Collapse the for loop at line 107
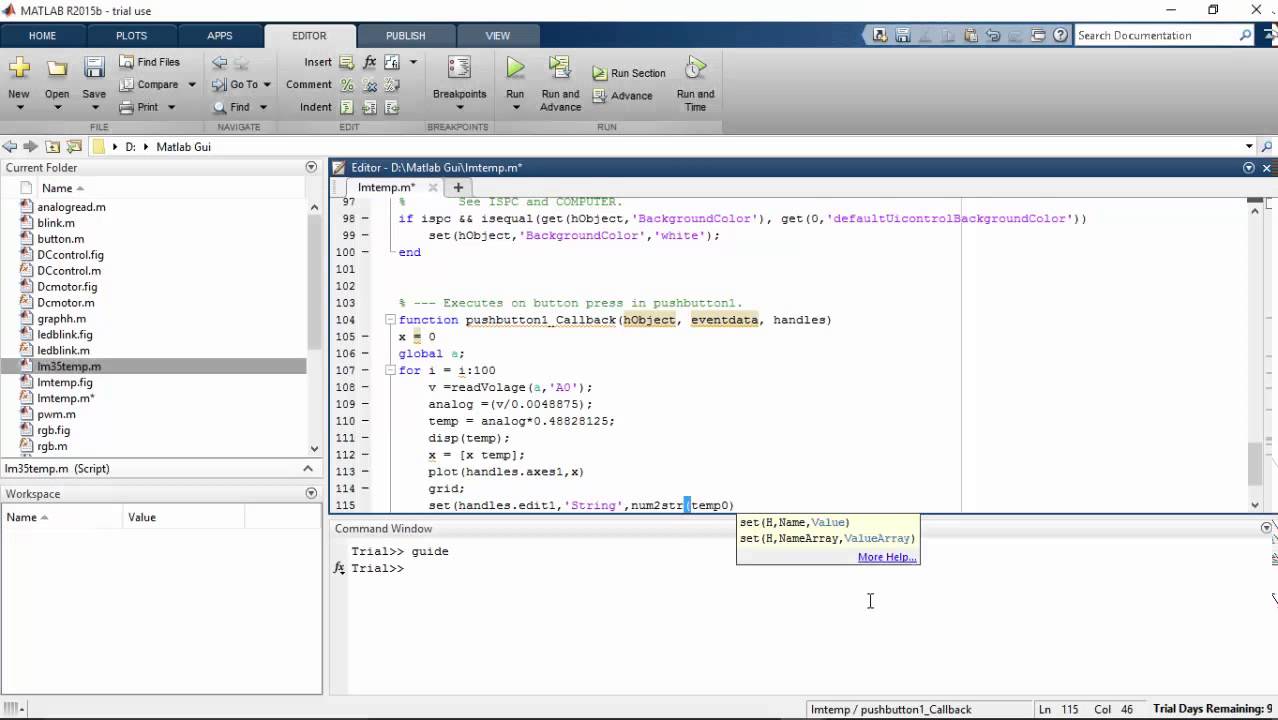This screenshot has width=1278, height=720. pos(390,370)
